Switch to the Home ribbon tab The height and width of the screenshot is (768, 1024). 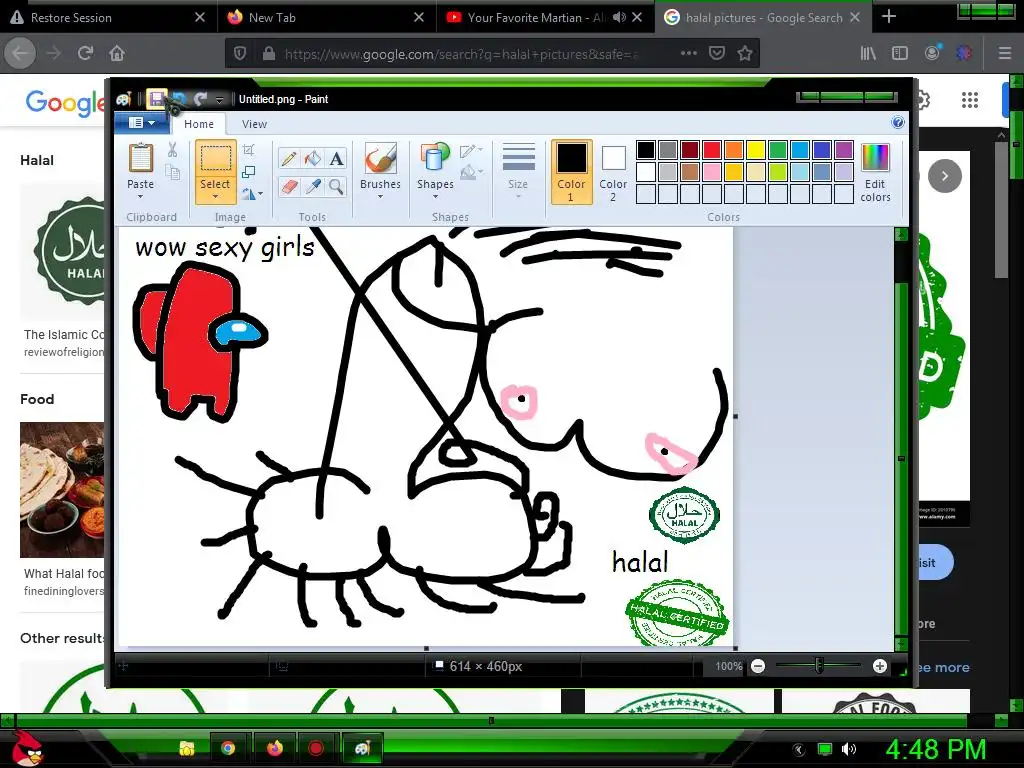click(199, 124)
